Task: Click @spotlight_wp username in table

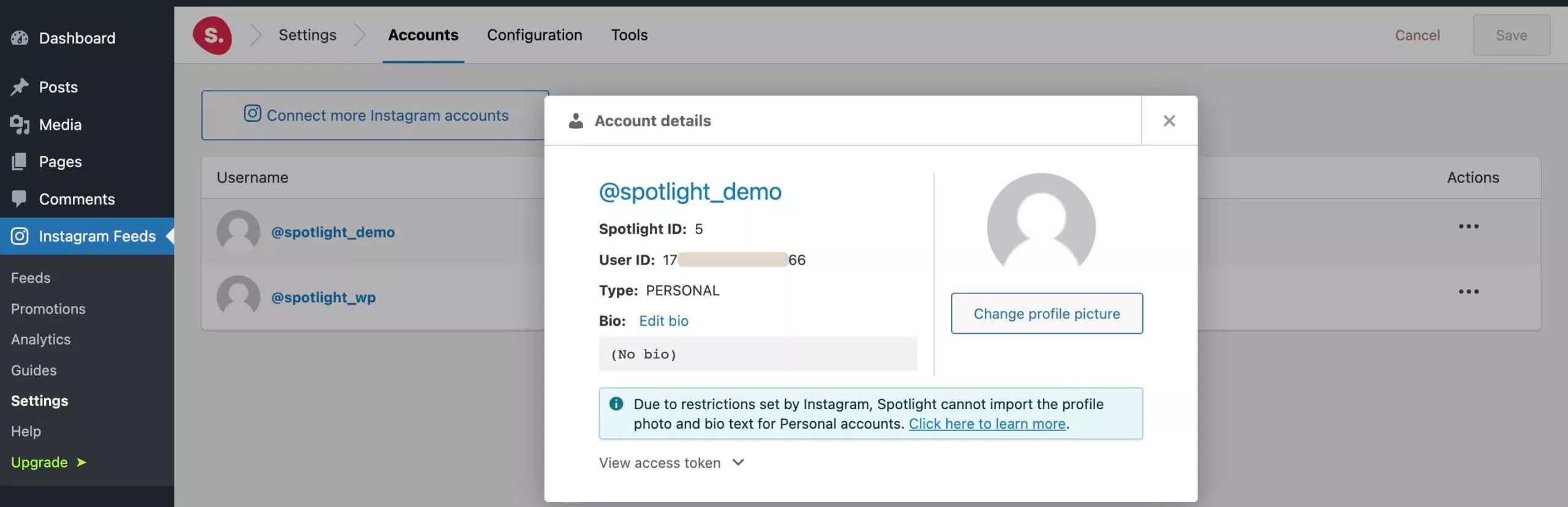Action: [323, 297]
